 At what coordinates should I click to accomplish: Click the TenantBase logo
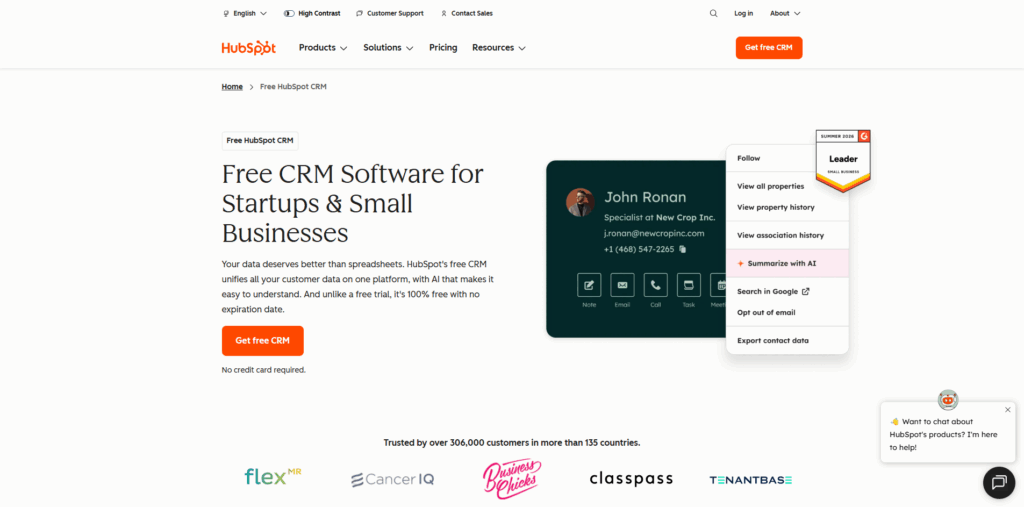pos(751,480)
